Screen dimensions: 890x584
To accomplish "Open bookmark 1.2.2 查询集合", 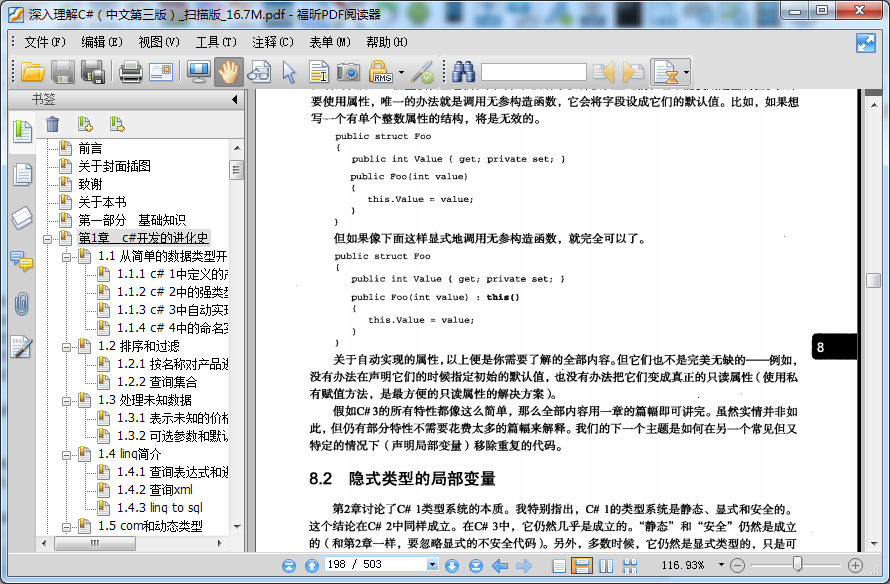I will (157, 382).
